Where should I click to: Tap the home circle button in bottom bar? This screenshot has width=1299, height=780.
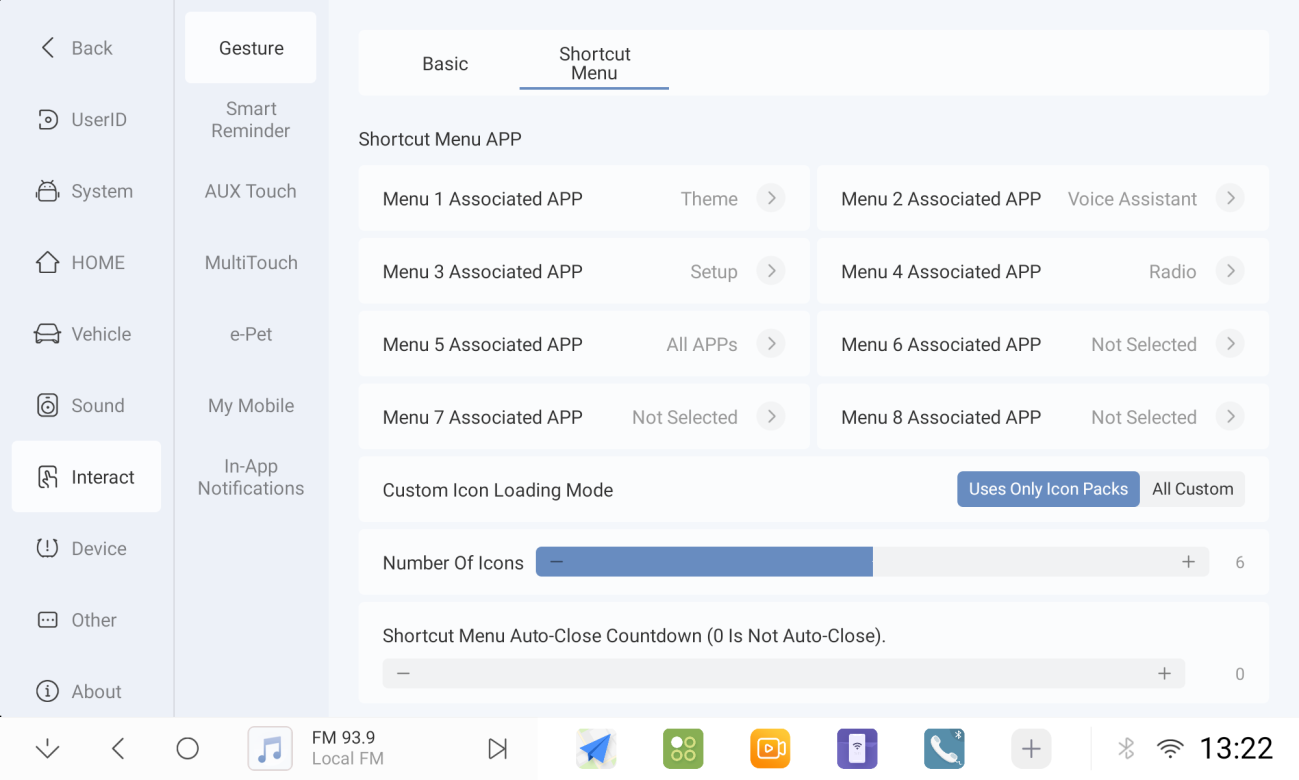(x=187, y=749)
